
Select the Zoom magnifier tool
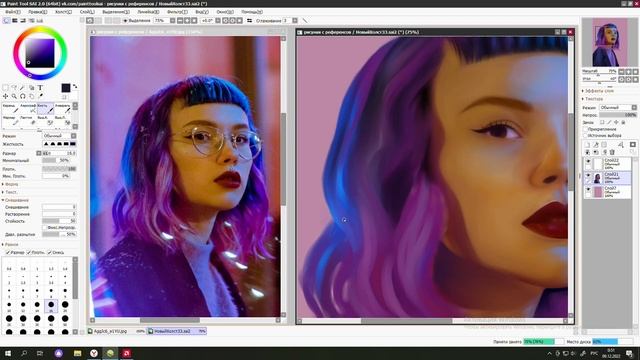(14, 96)
